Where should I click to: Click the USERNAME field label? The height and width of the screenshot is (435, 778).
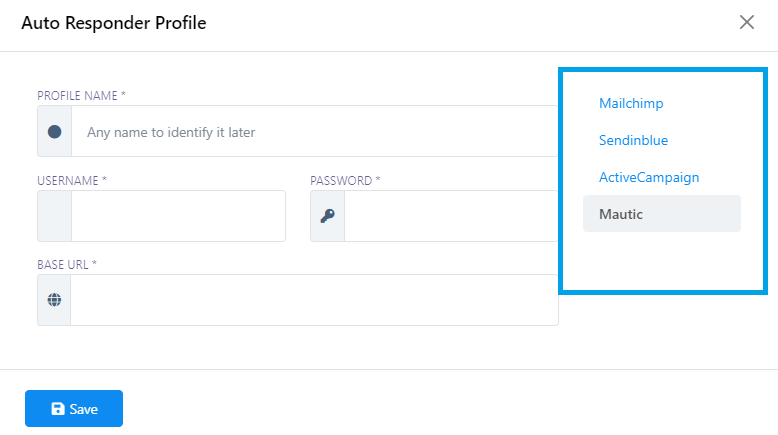click(x=72, y=181)
